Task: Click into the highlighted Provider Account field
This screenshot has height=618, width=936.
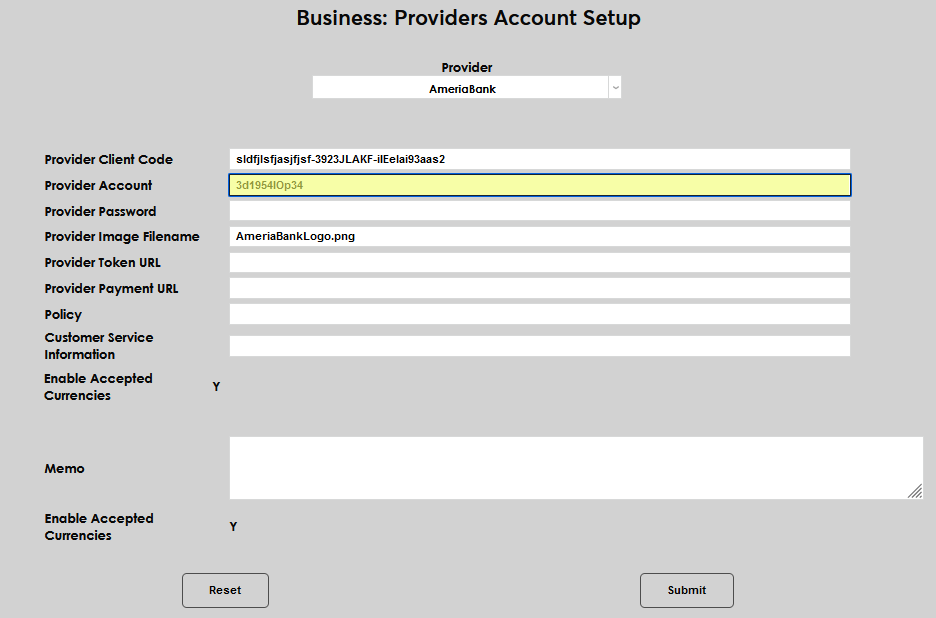Action: (539, 185)
